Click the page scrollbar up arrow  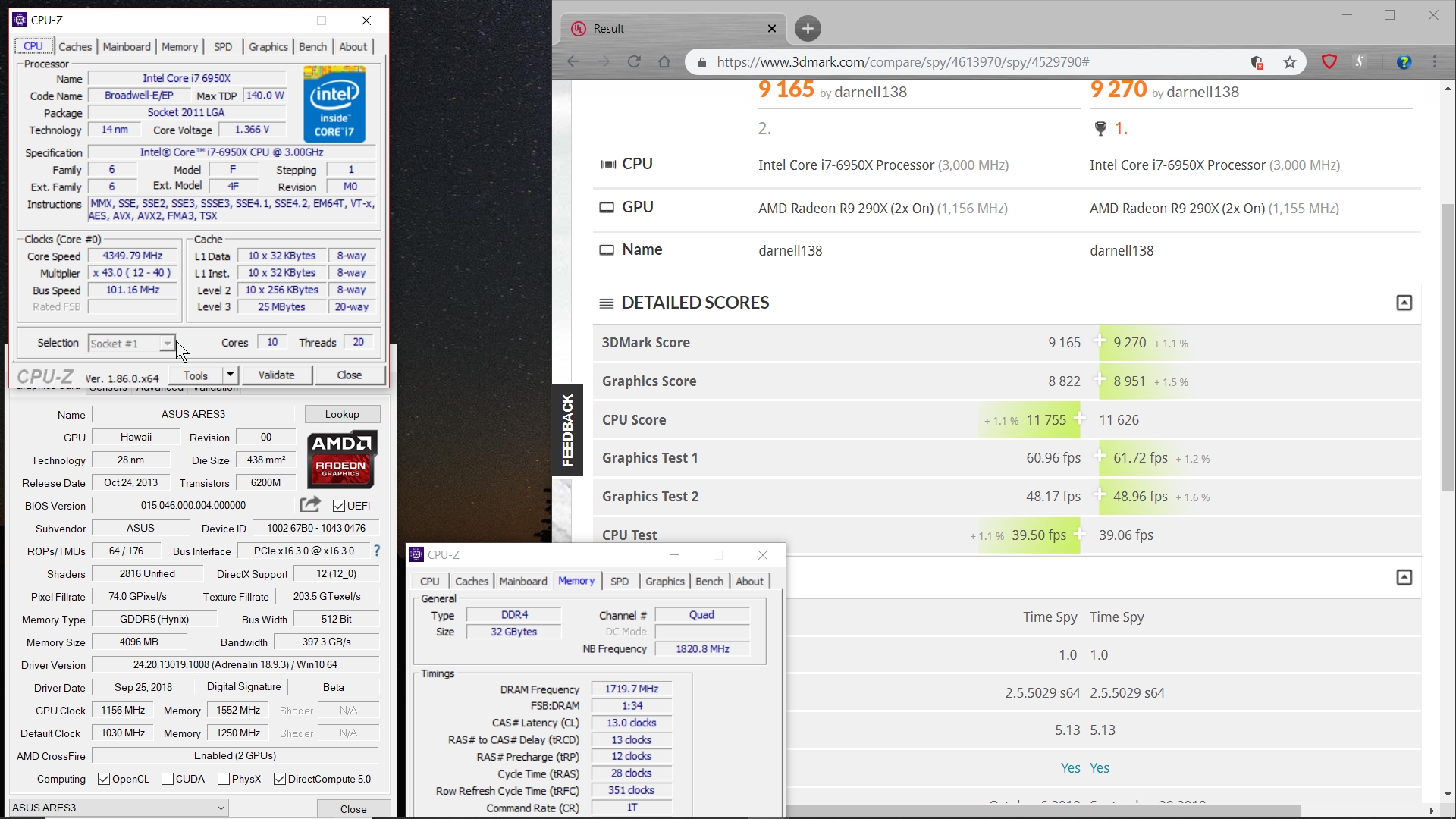point(1448,89)
